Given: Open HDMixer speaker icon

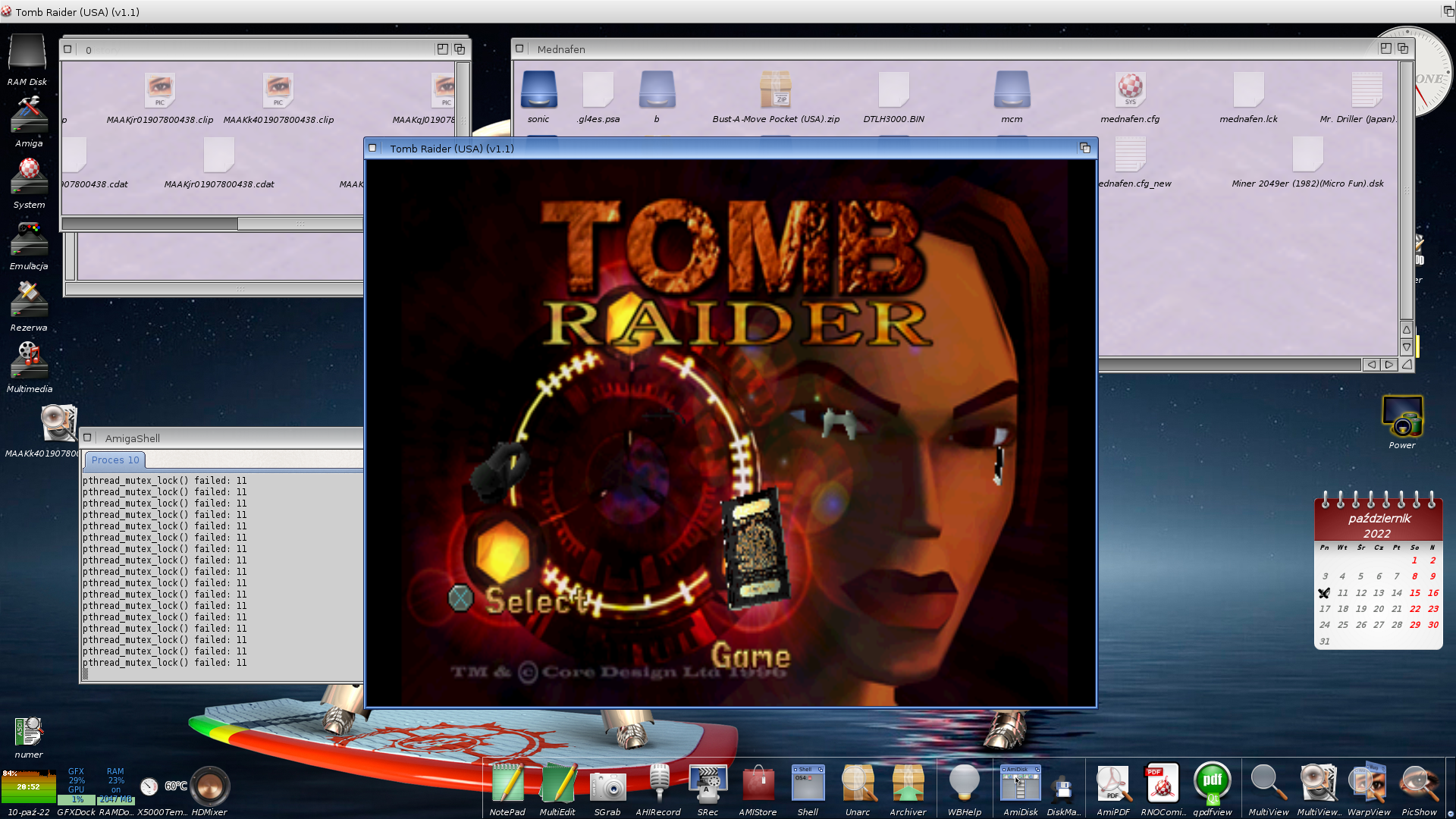Looking at the screenshot, I should (x=209, y=790).
